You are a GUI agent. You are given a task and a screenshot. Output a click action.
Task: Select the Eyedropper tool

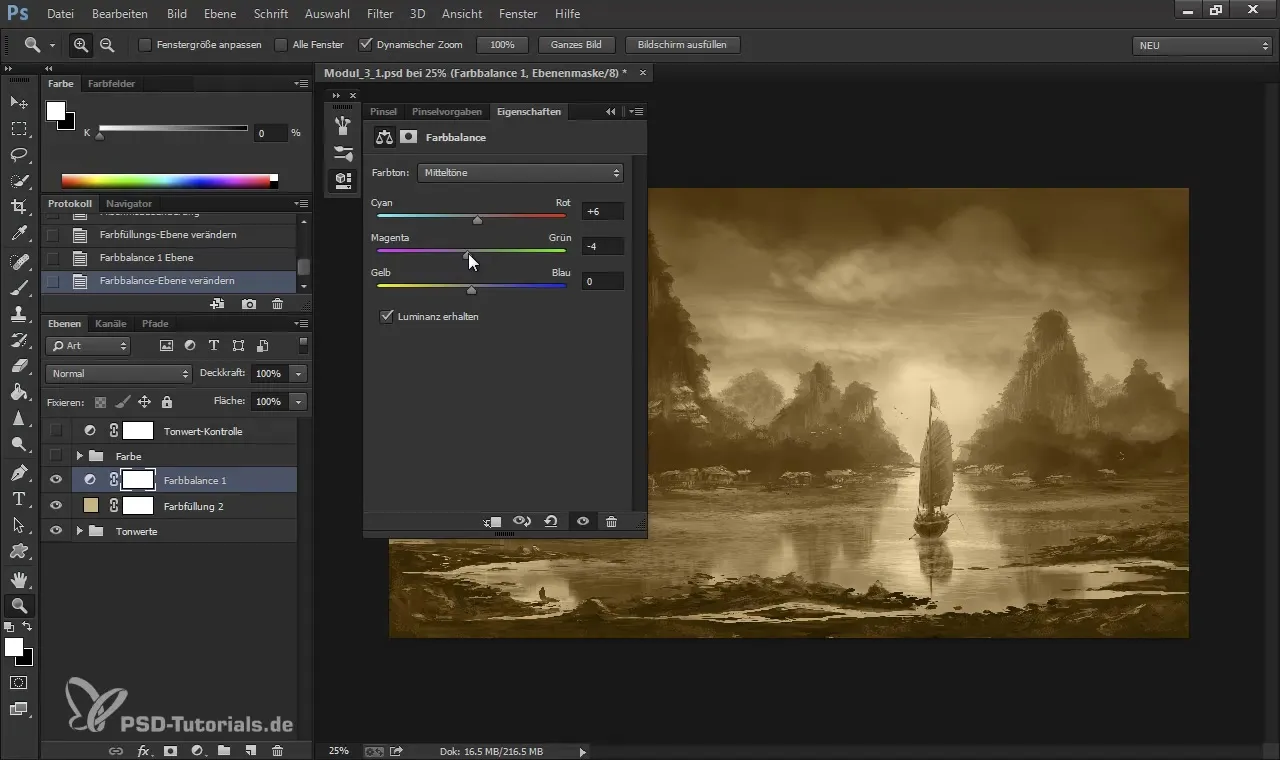[19, 234]
